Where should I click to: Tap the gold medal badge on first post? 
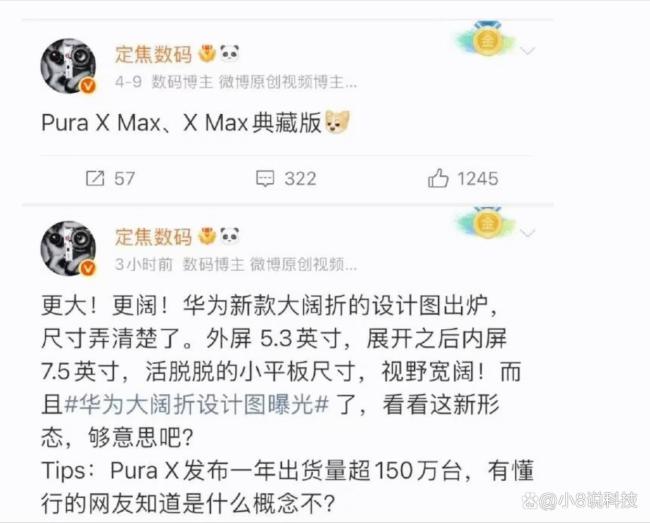488,41
